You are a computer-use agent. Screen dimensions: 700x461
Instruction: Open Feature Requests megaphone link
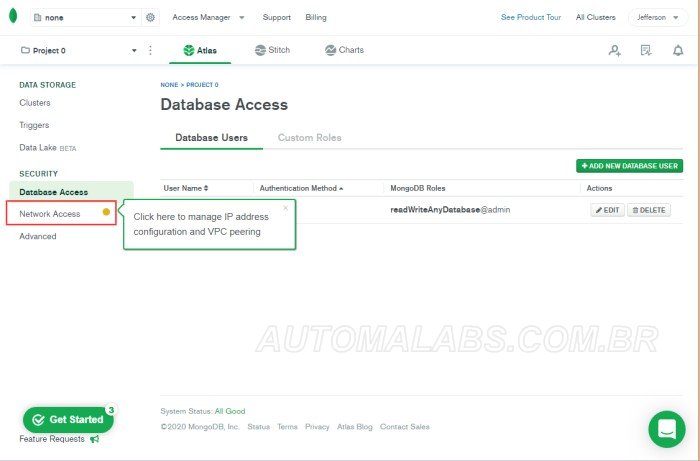click(x=59, y=439)
